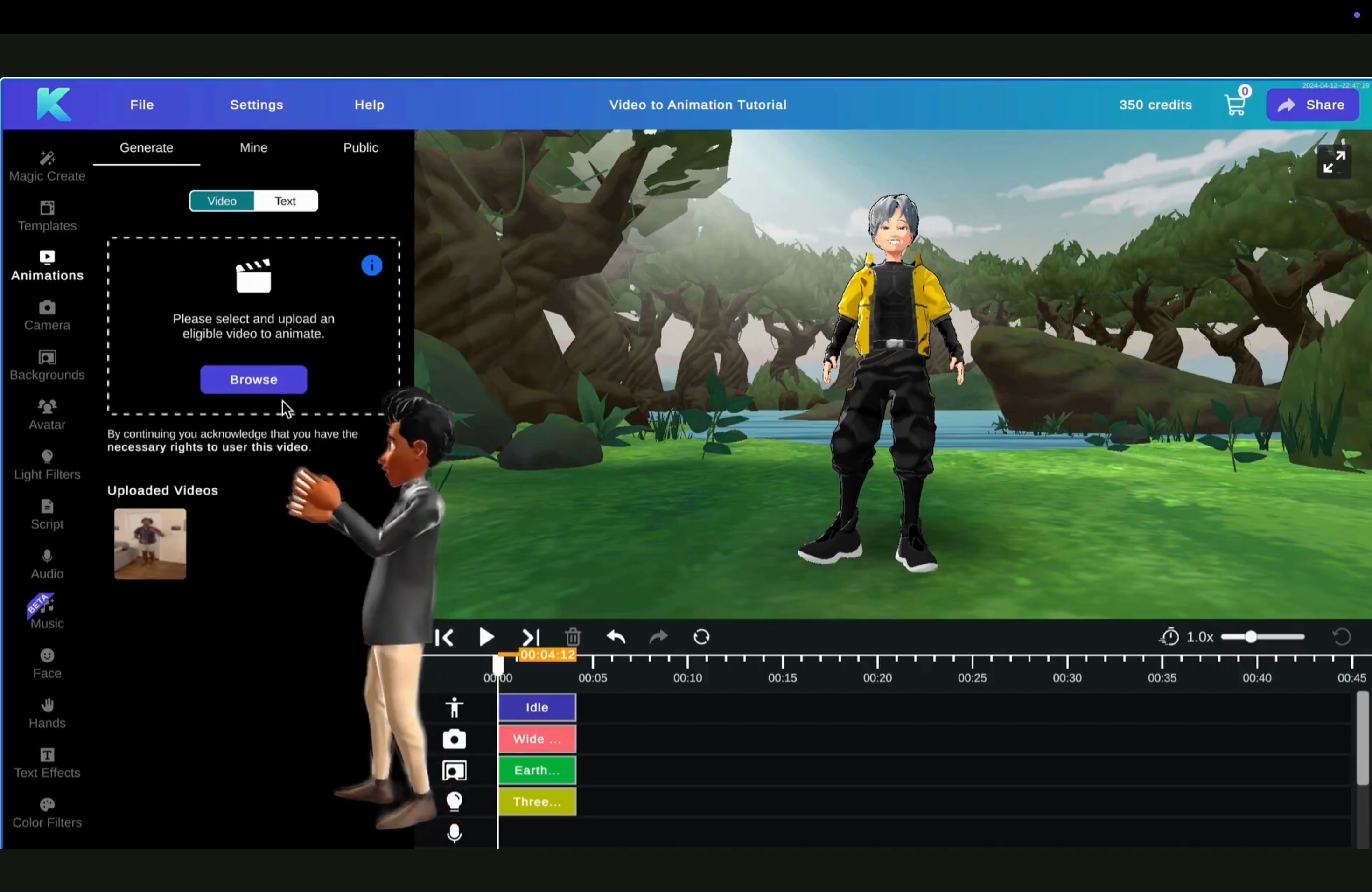
Task: Switch to the Mine tab
Action: pyautogui.click(x=254, y=147)
